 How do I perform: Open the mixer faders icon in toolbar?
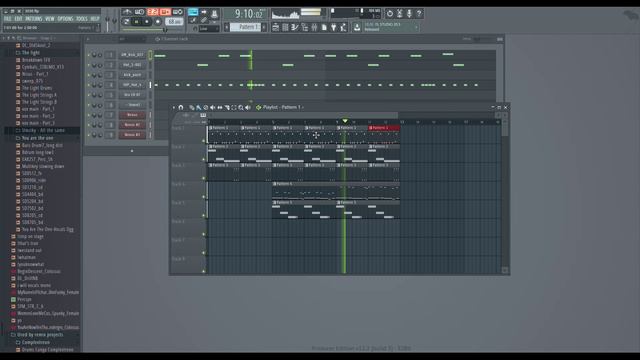point(314,27)
